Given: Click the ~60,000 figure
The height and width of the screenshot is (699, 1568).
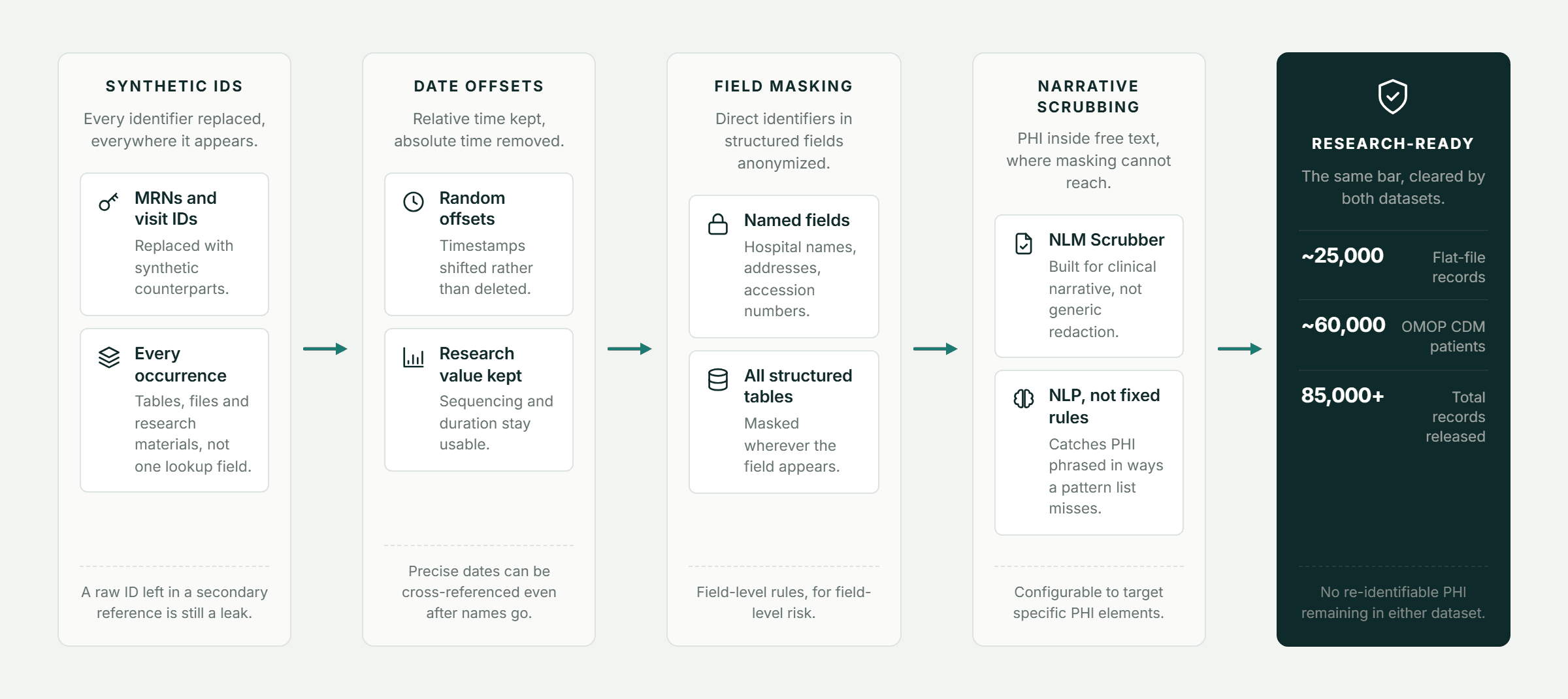Looking at the screenshot, I should coord(1343,325).
